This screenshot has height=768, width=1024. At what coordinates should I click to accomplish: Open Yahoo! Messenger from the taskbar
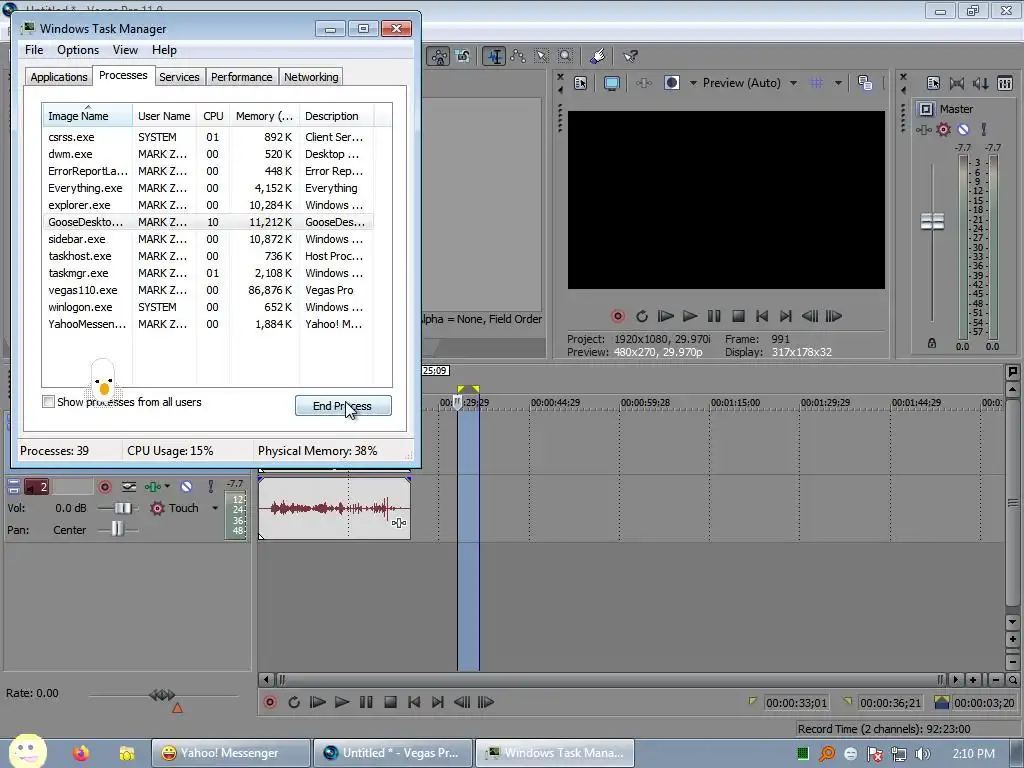(x=230, y=753)
